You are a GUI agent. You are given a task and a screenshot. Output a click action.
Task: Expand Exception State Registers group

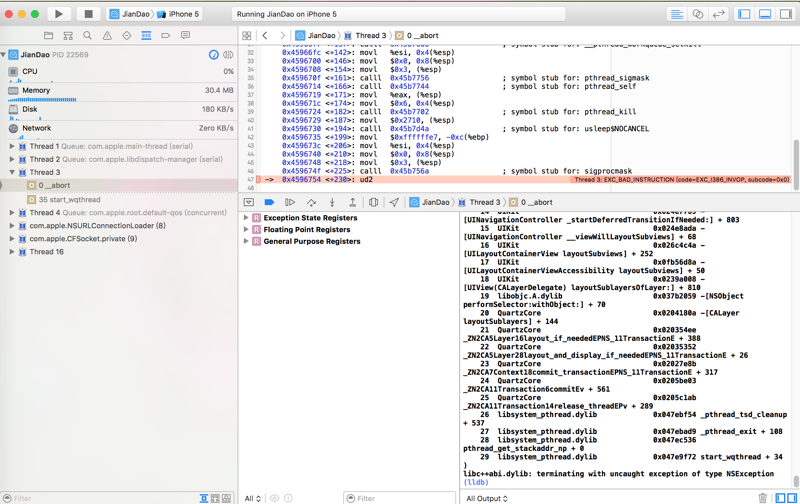(247, 217)
